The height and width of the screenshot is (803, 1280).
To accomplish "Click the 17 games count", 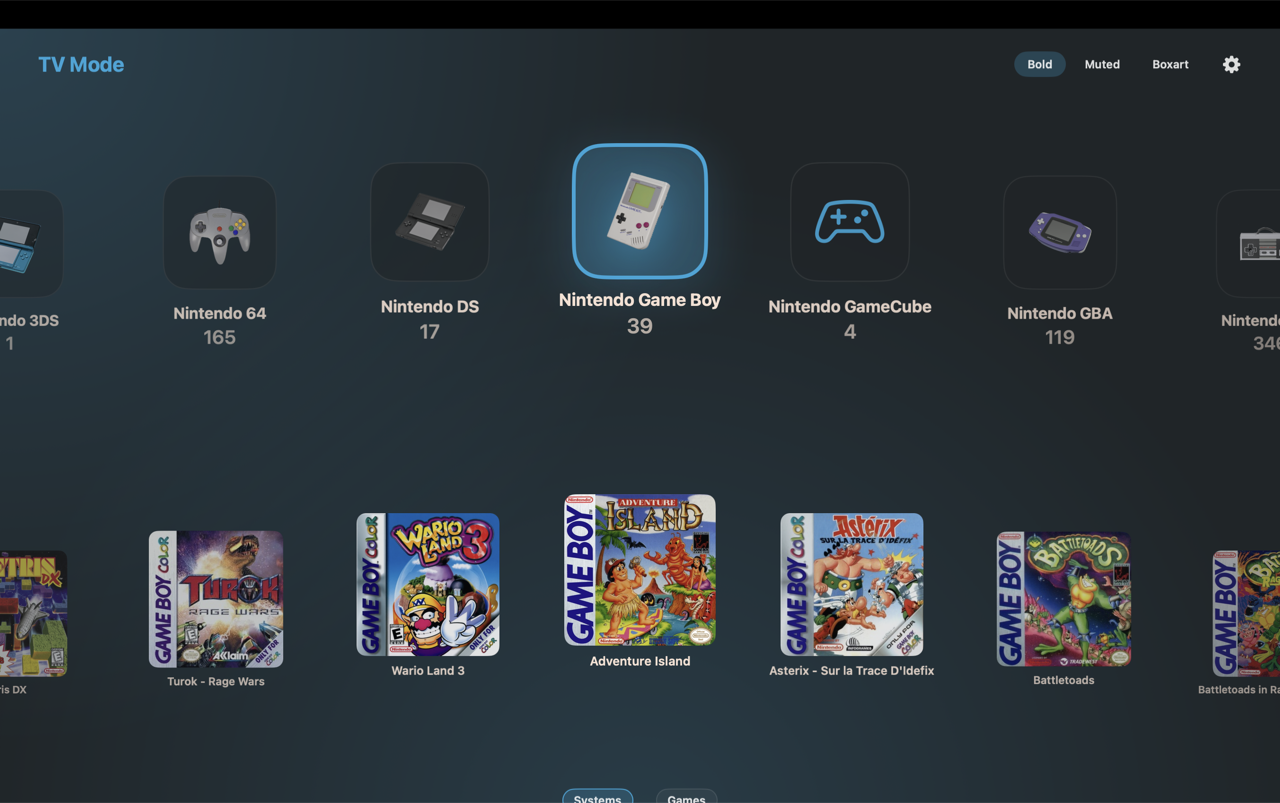I will tap(430, 332).
